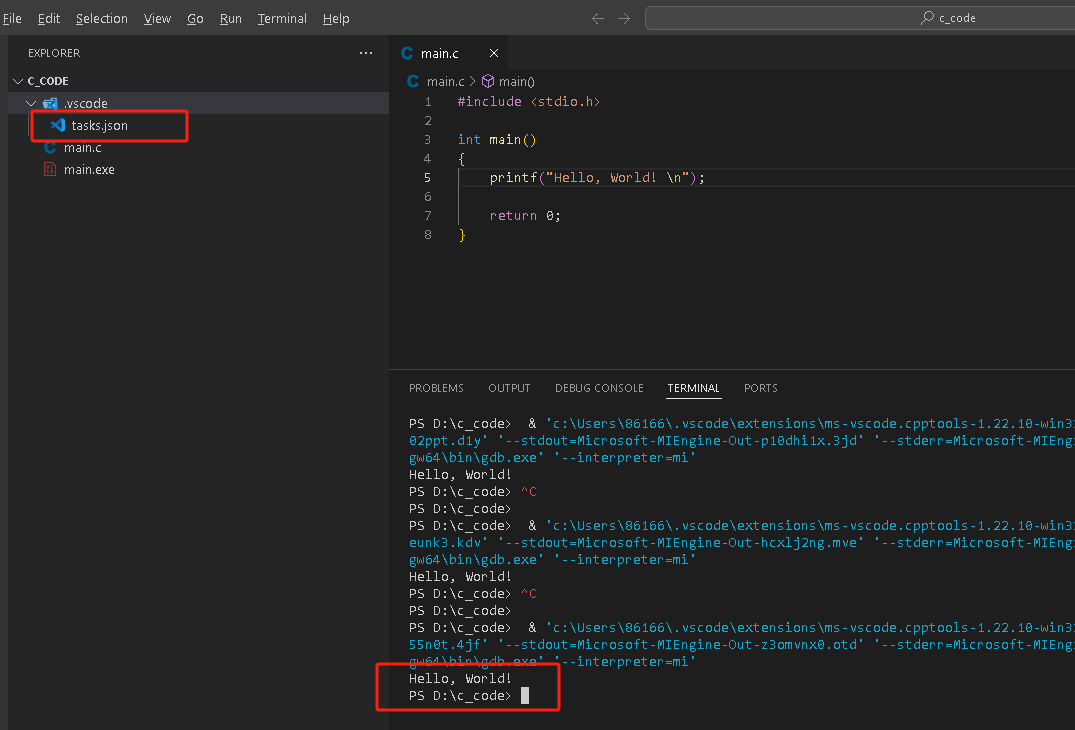The width and height of the screenshot is (1075, 730).
Task: Click the cube symbol icon in breadcrumb
Action: click(x=488, y=82)
